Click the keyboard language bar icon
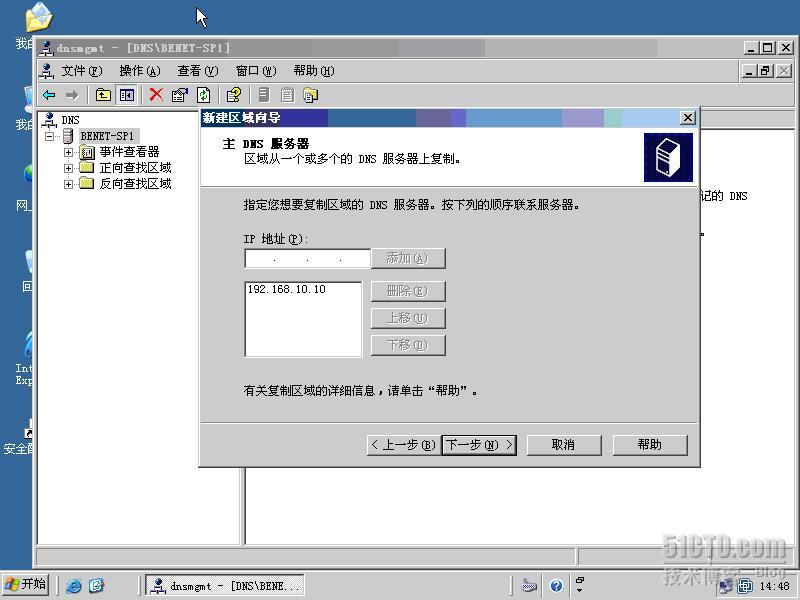Image resolution: width=800 pixels, height=600 pixels. [529, 585]
